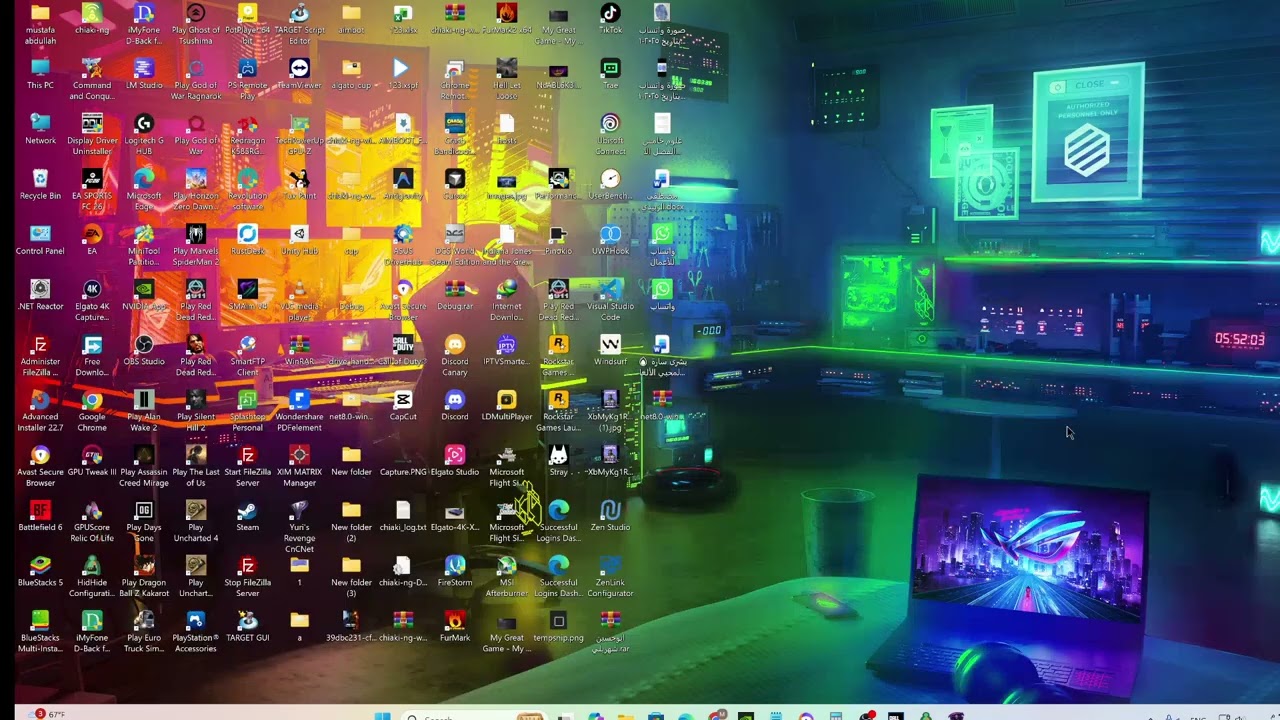Open the LM Studio shortcut
The height and width of the screenshot is (720, 1280).
tap(144, 74)
